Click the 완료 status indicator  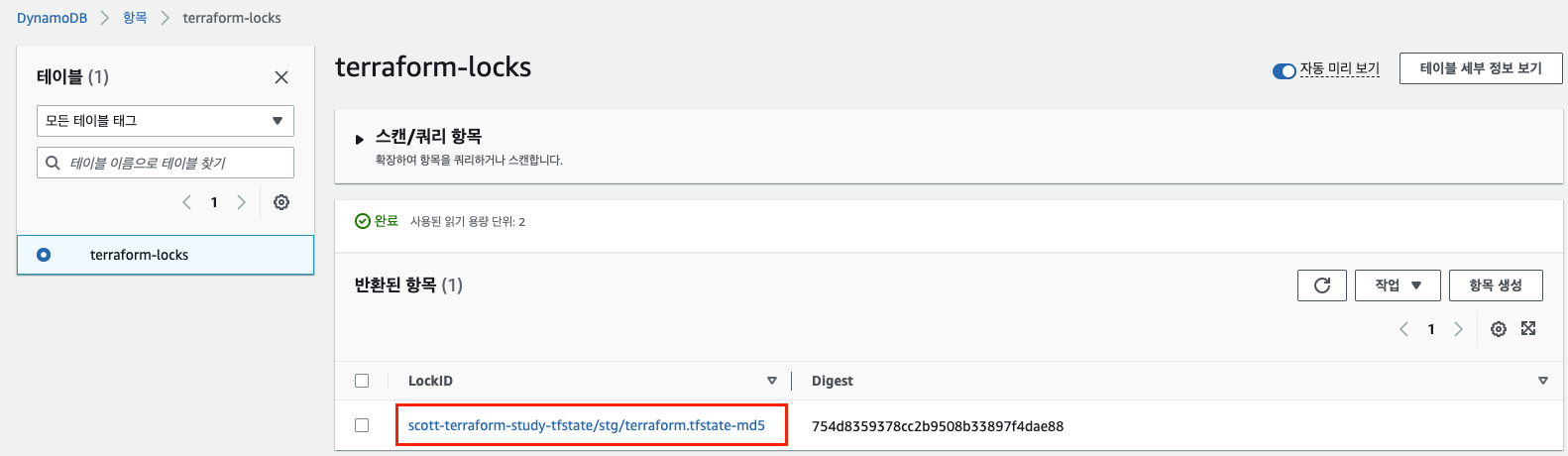pos(377,221)
